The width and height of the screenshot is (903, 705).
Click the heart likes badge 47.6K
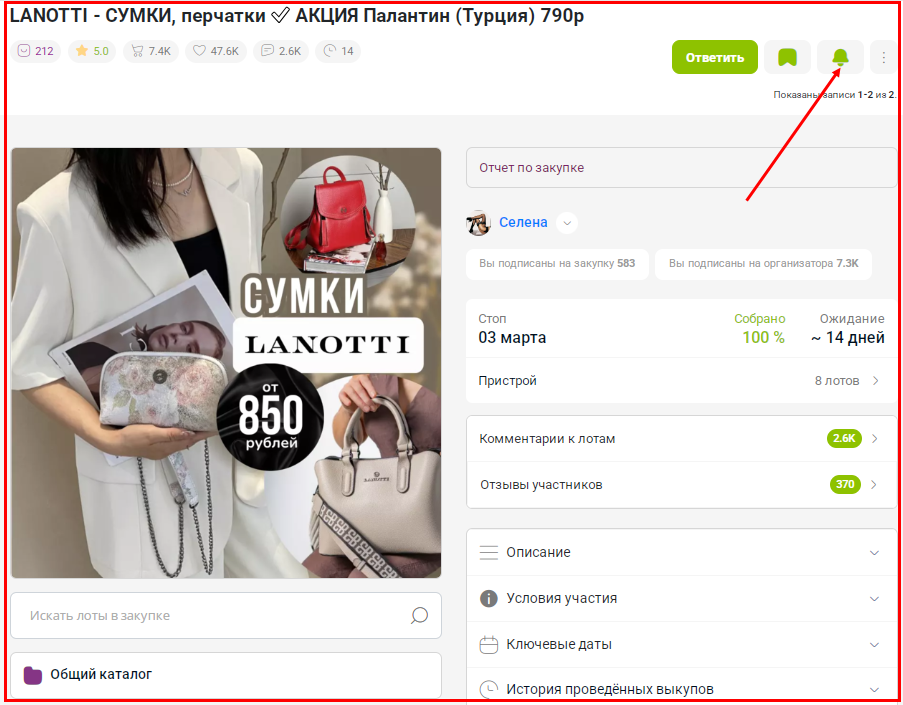[216, 51]
